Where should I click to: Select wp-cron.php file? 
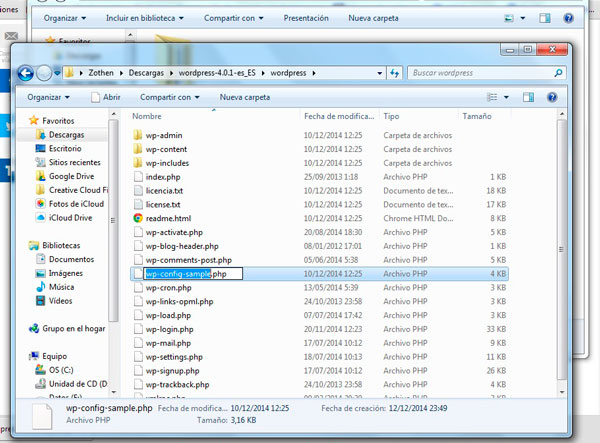pyautogui.click(x=168, y=288)
